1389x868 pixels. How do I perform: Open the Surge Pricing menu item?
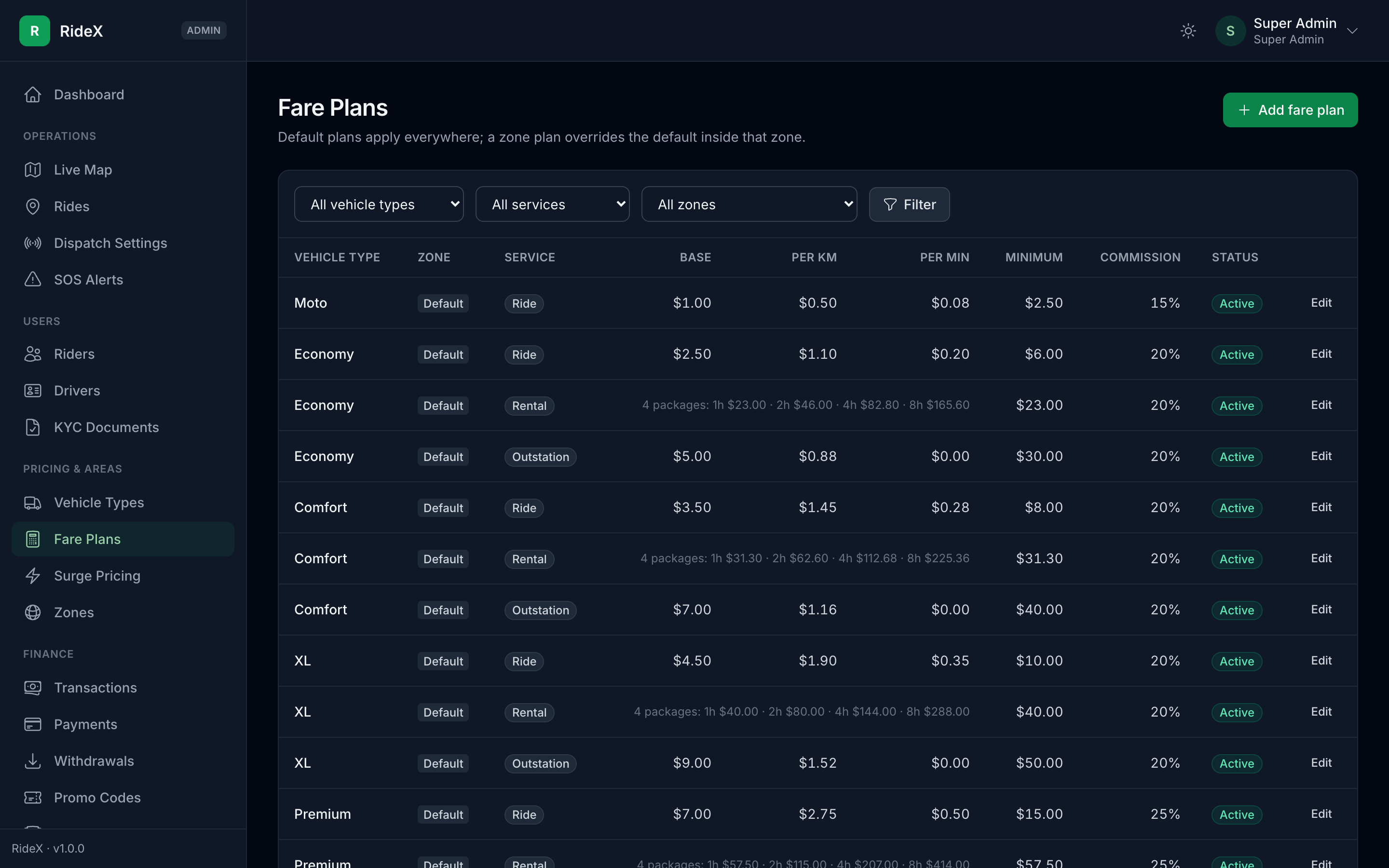point(123,576)
